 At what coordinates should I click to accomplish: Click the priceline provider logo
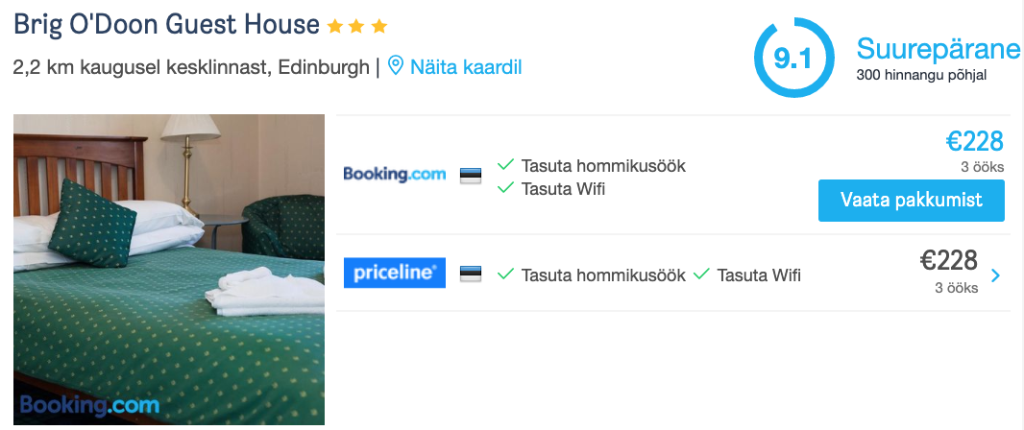click(394, 273)
